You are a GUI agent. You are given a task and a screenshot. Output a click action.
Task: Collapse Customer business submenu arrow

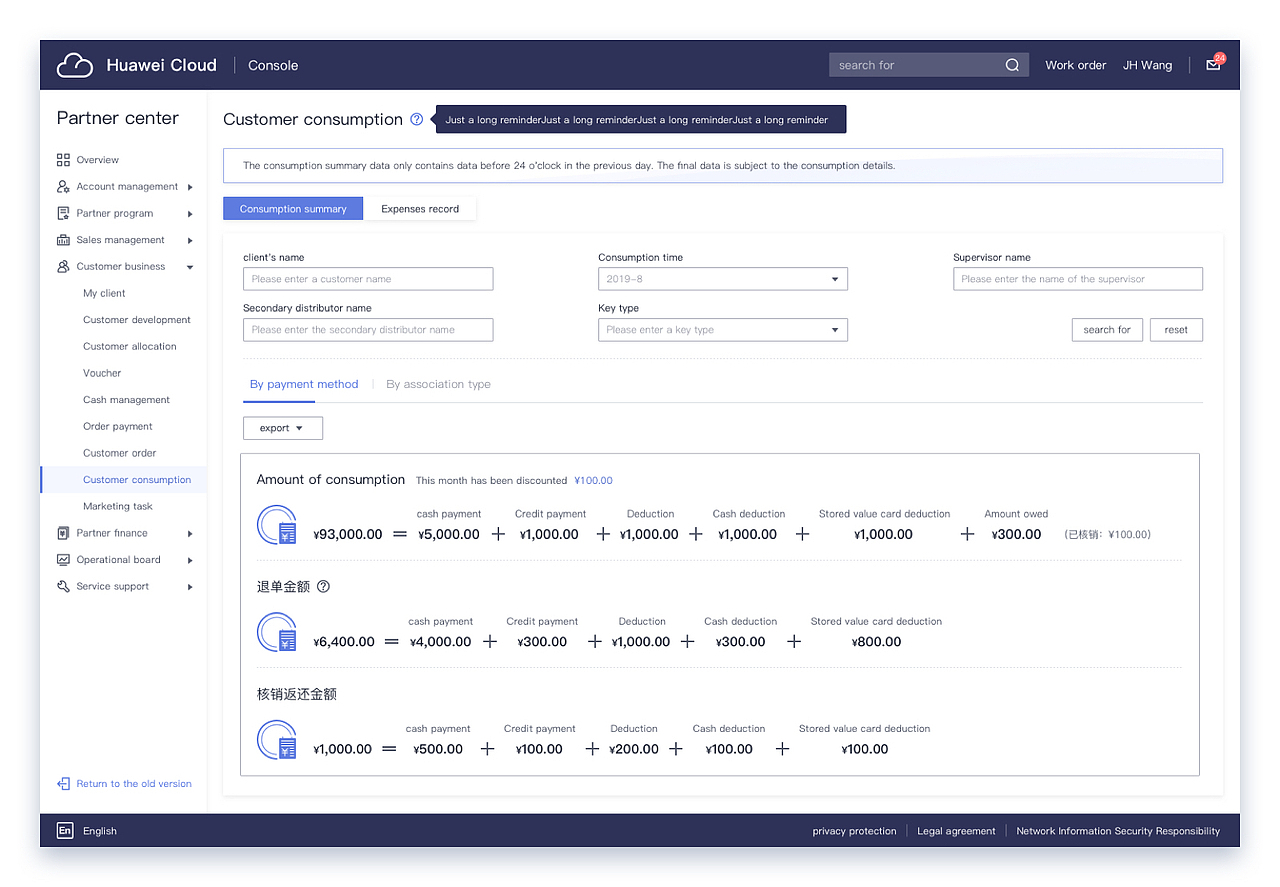click(190, 267)
